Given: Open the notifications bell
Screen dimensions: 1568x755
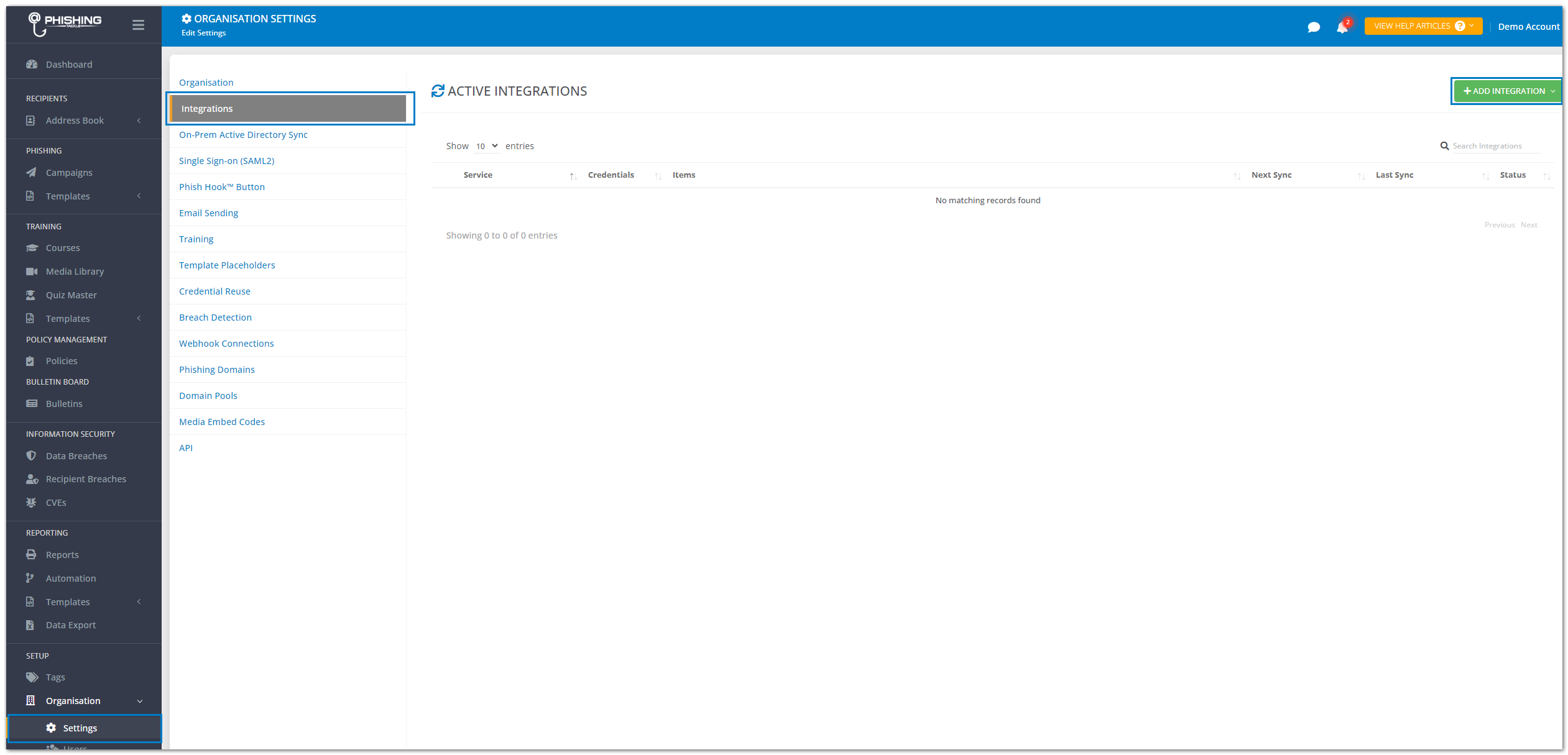Looking at the screenshot, I should pyautogui.click(x=1342, y=27).
